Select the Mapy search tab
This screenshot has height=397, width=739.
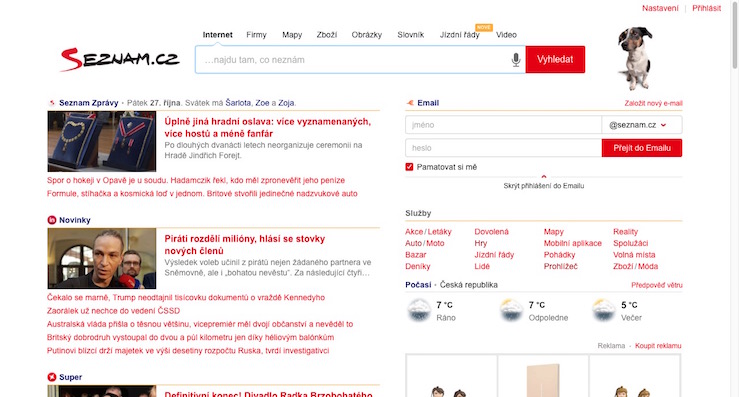tap(292, 35)
